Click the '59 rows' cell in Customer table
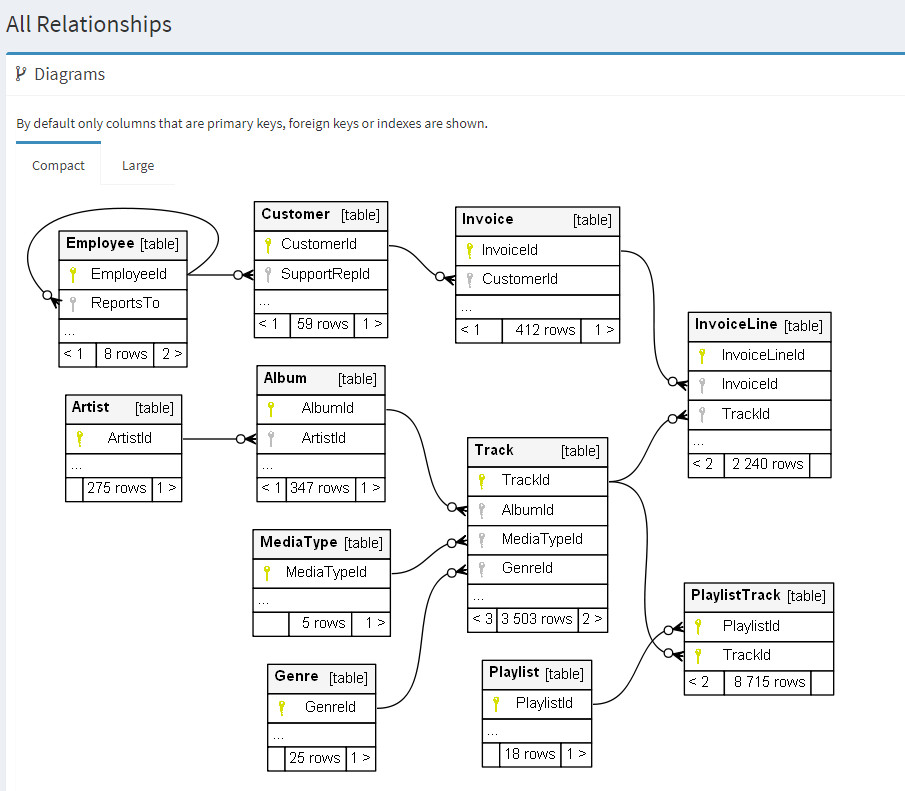The height and width of the screenshot is (791, 905). coord(323,324)
